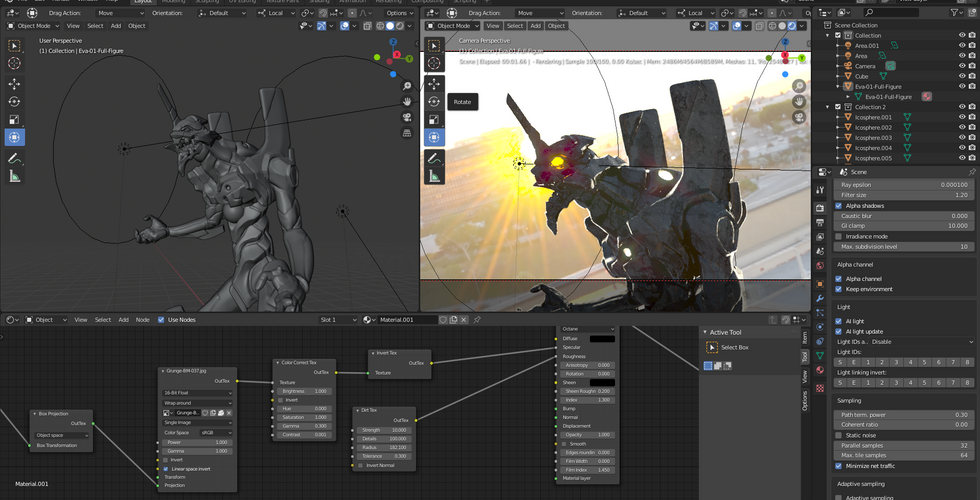Open Object Mode dropdown in left viewport

(x=33, y=26)
